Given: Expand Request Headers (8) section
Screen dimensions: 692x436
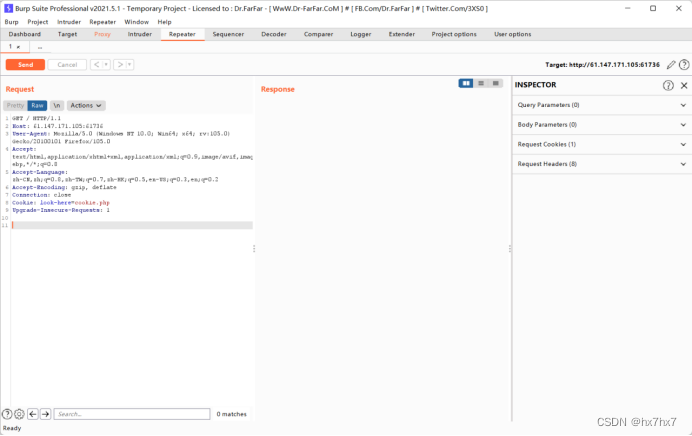Looking at the screenshot, I should pyautogui.click(x=601, y=164).
